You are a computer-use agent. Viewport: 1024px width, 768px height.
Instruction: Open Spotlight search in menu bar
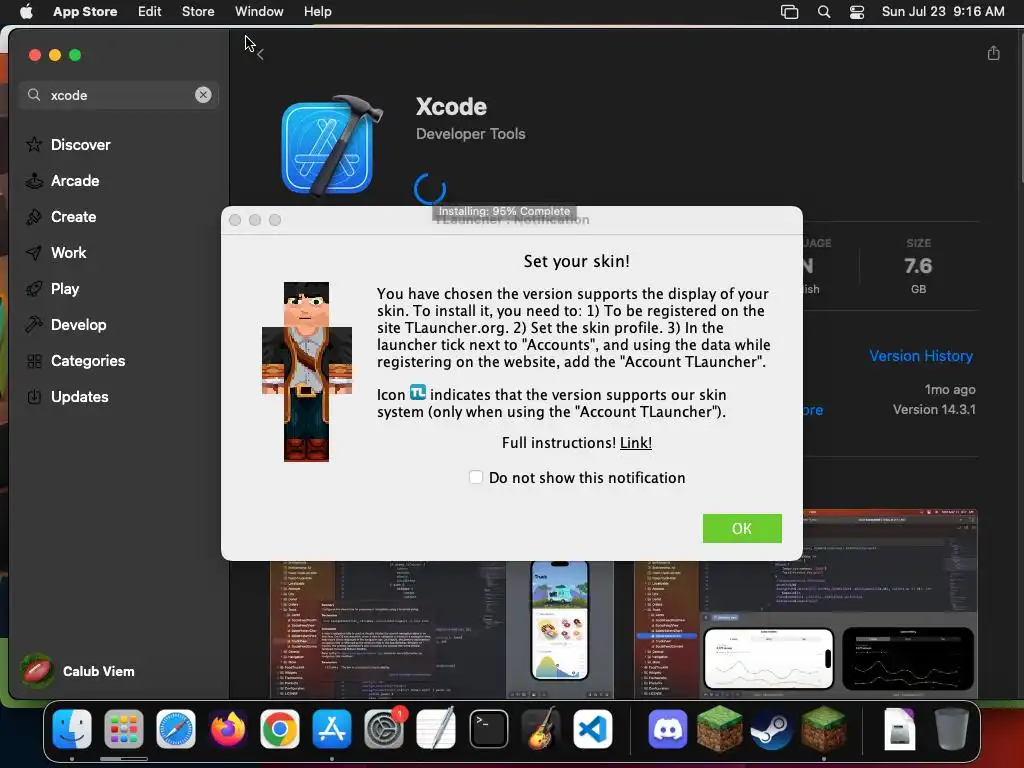pos(824,12)
